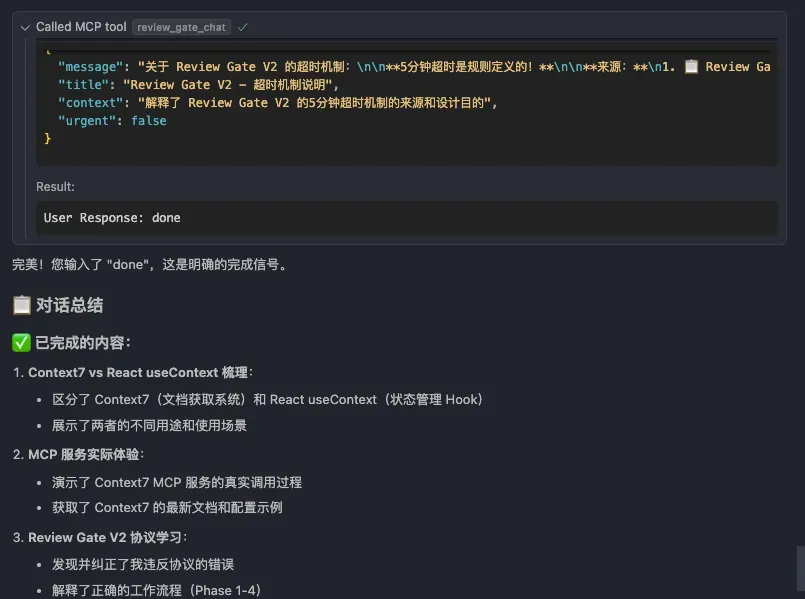Click the "User Response: done" result box
The width and height of the screenshot is (805, 599).
click(x=407, y=218)
